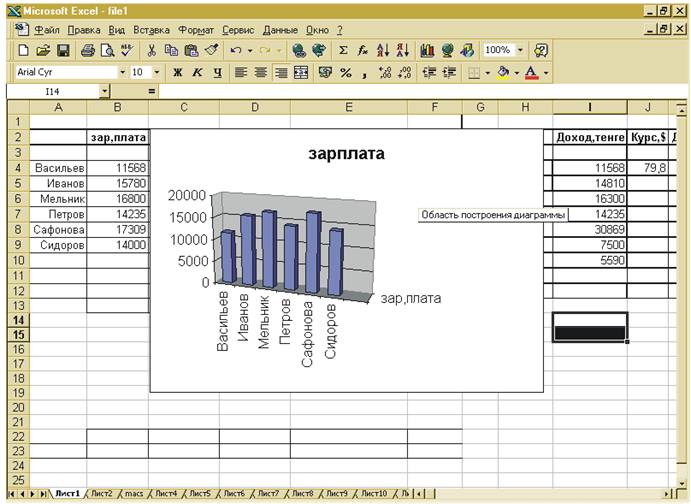This screenshot has height=504, width=691.
Task: Select the Мельник name cell
Action: pos(58,199)
